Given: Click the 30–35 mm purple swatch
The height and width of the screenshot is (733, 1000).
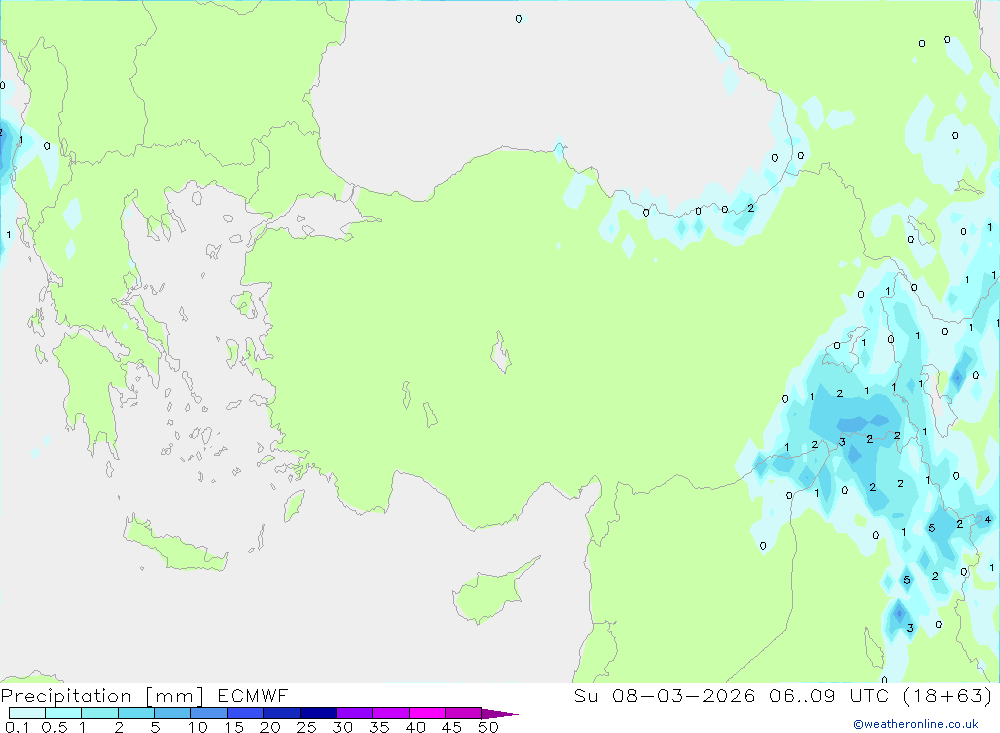Looking at the screenshot, I should tap(355, 713).
